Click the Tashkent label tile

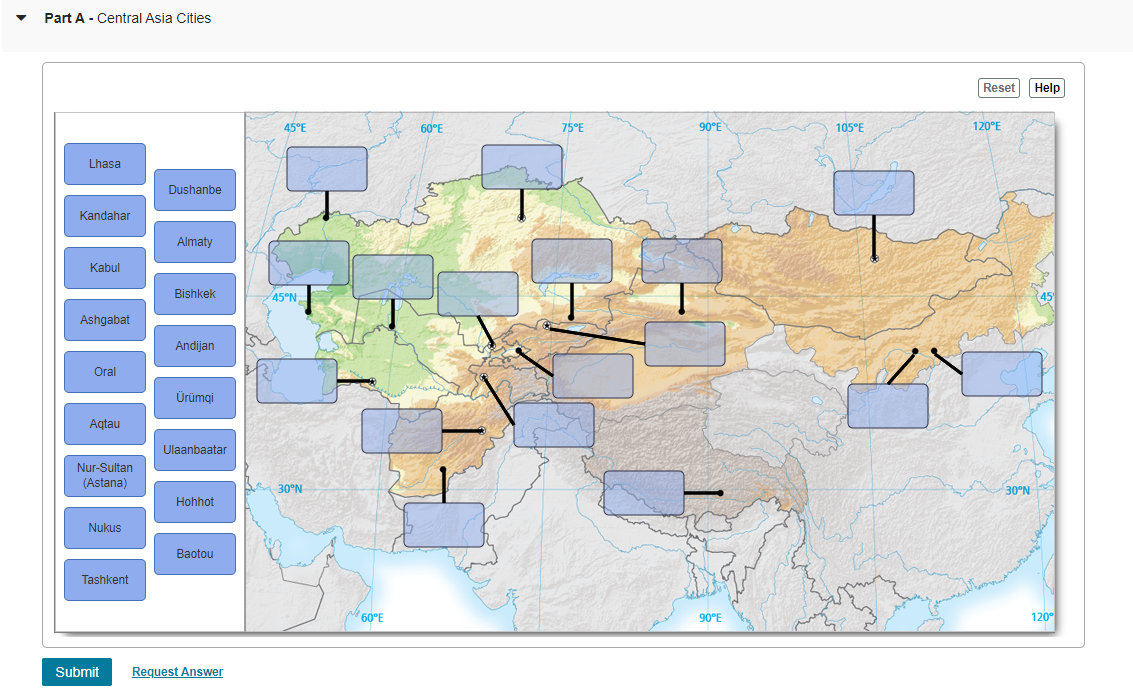coord(105,580)
